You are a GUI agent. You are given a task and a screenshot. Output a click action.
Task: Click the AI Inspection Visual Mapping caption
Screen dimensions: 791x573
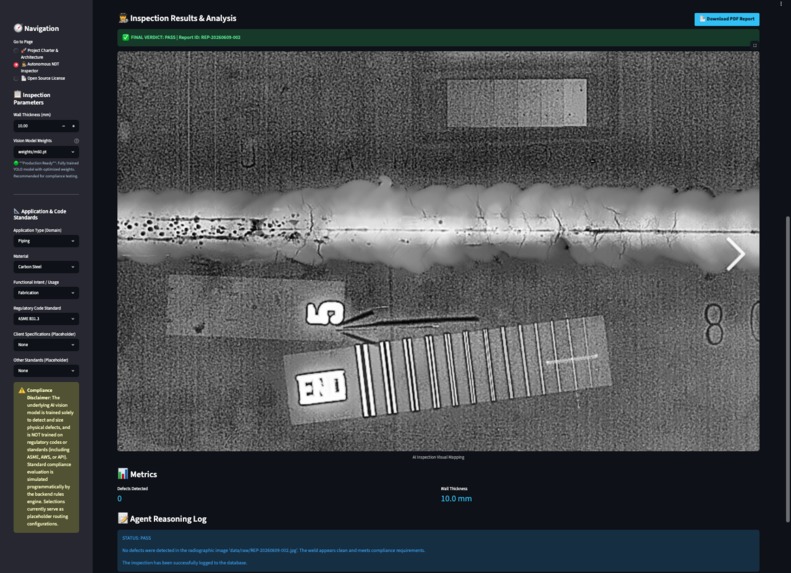coord(438,457)
